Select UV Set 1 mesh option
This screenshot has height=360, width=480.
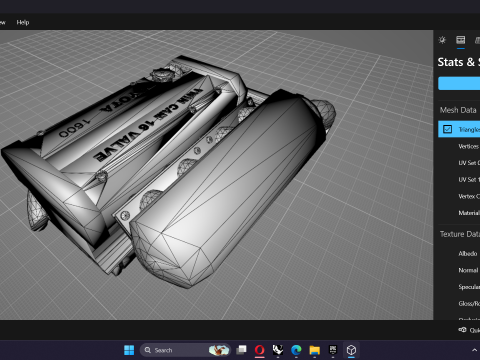469,180
